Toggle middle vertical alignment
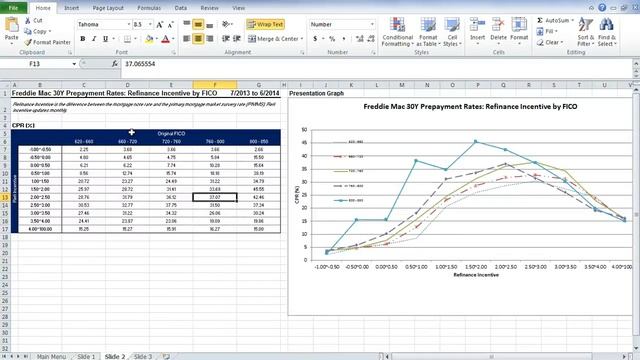This screenshot has width=640, height=360. click(198, 24)
